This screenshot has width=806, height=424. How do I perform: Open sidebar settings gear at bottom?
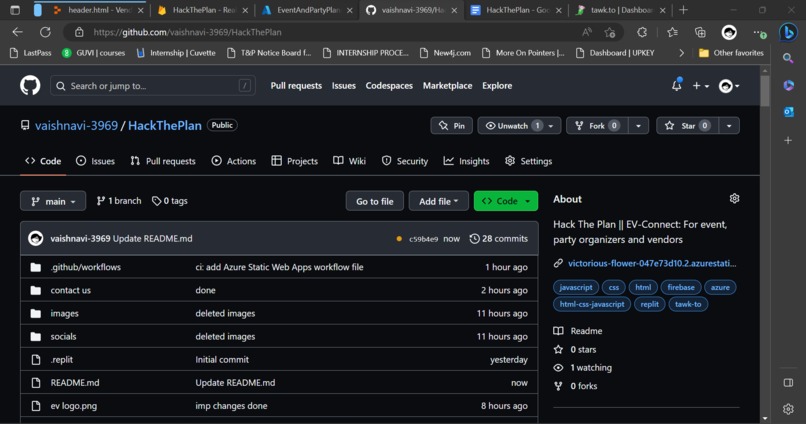[x=788, y=409]
